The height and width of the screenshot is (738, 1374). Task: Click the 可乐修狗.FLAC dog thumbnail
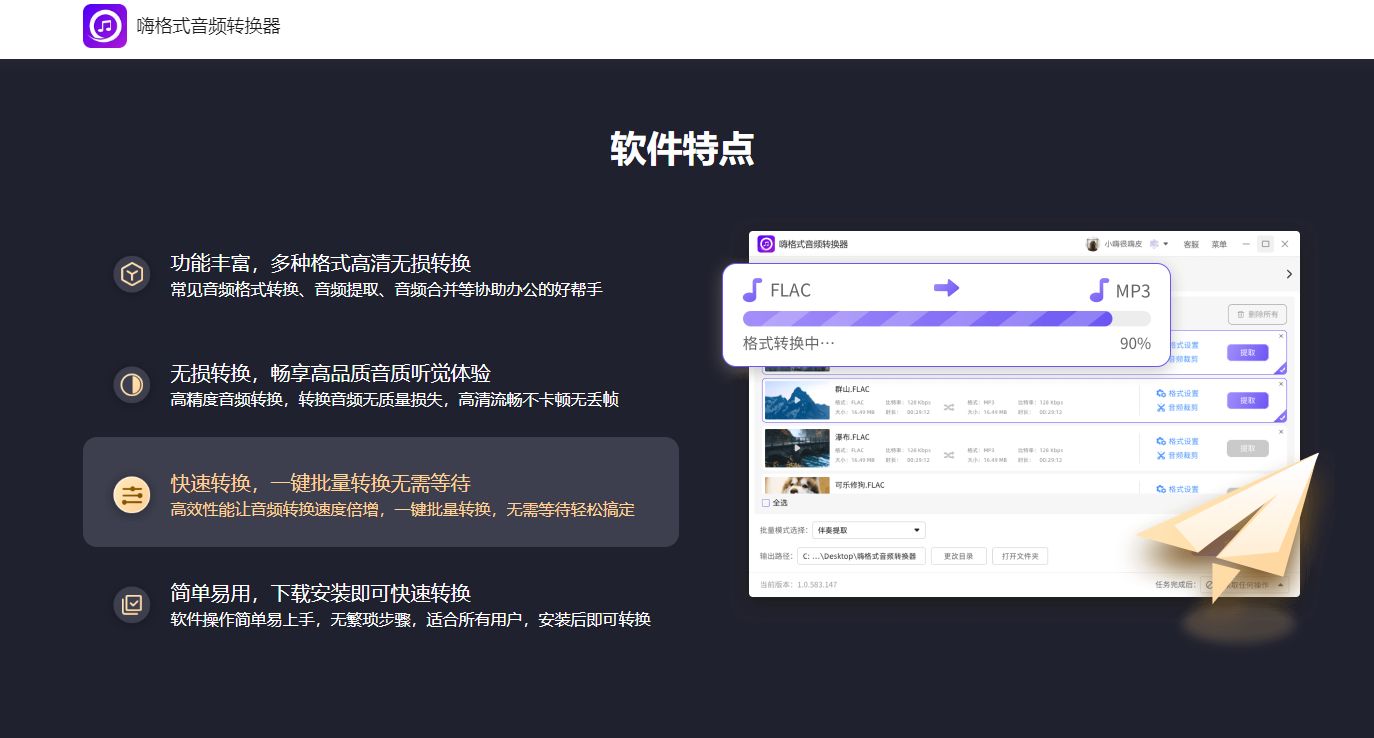[x=797, y=486]
